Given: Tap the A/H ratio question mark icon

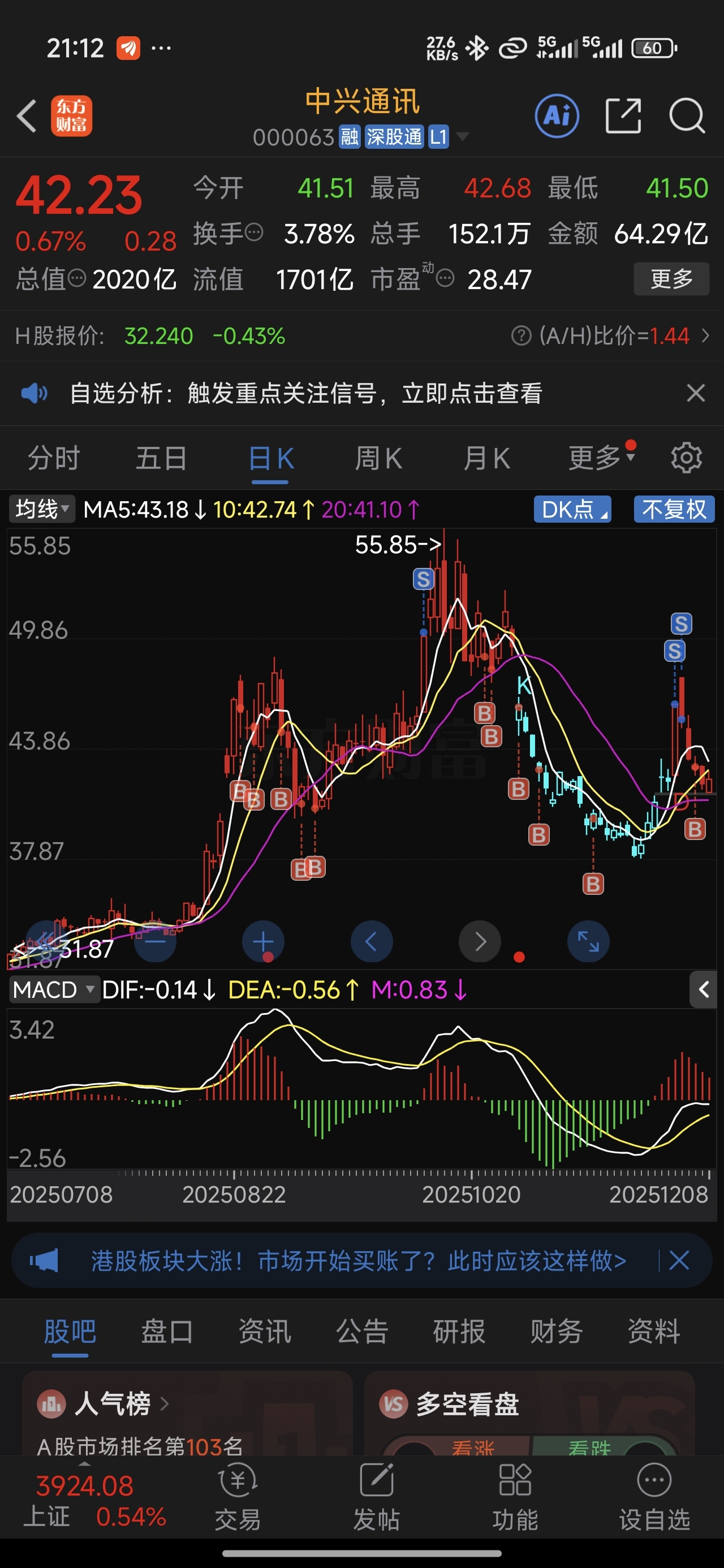Looking at the screenshot, I should 522,335.
